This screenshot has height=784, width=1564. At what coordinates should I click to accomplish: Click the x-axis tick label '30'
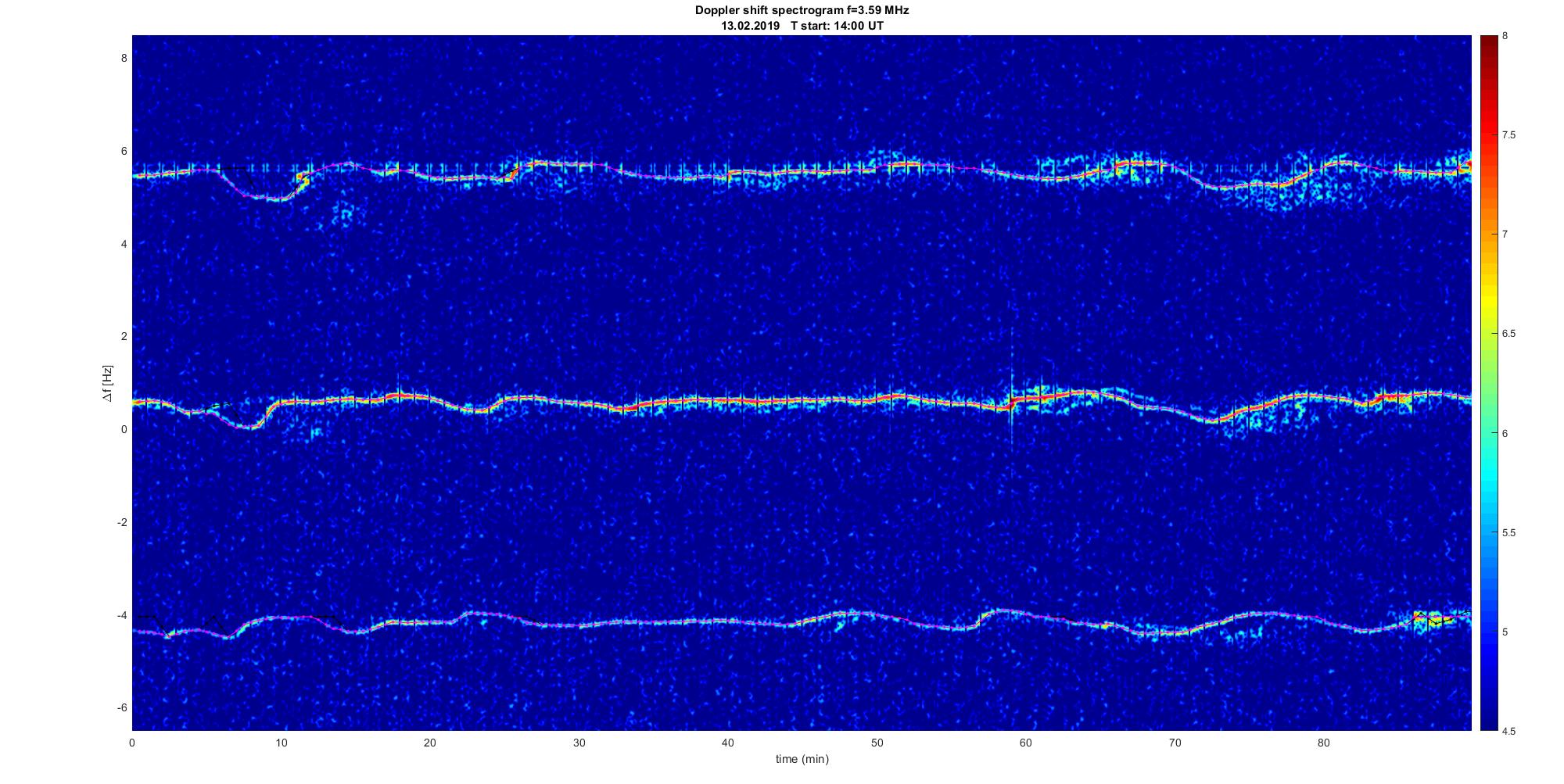coord(579,743)
